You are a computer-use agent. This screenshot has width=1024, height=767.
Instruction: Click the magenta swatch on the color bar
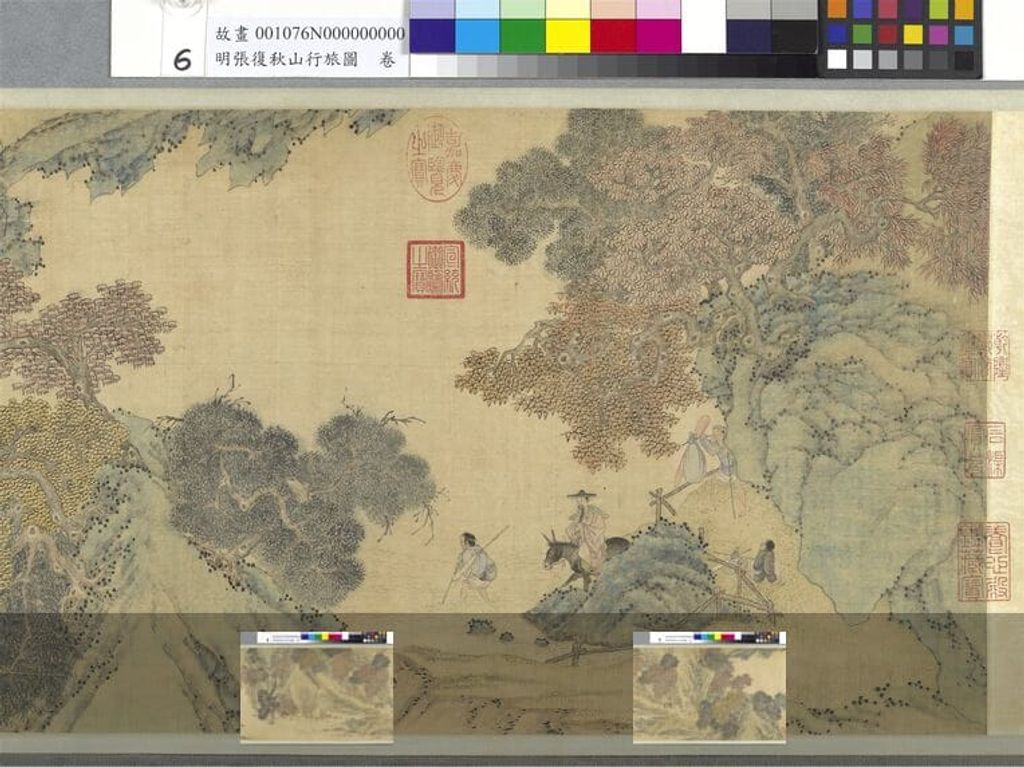[x=658, y=36]
